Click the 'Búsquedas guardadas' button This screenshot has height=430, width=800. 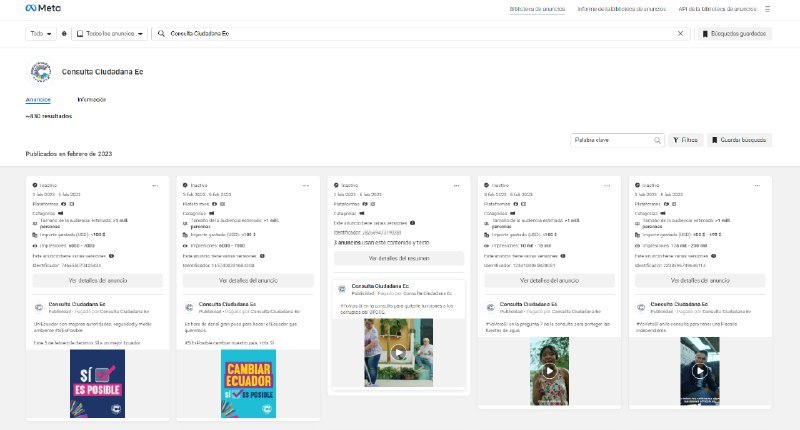click(734, 34)
